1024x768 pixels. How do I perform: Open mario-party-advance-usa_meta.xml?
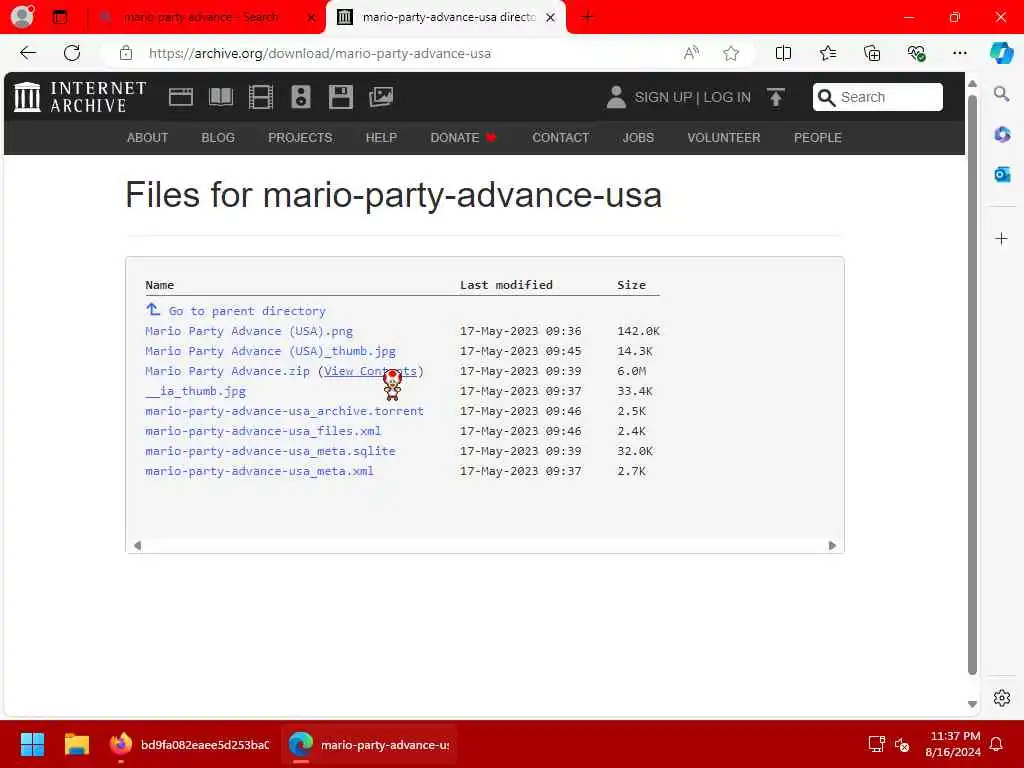259,471
